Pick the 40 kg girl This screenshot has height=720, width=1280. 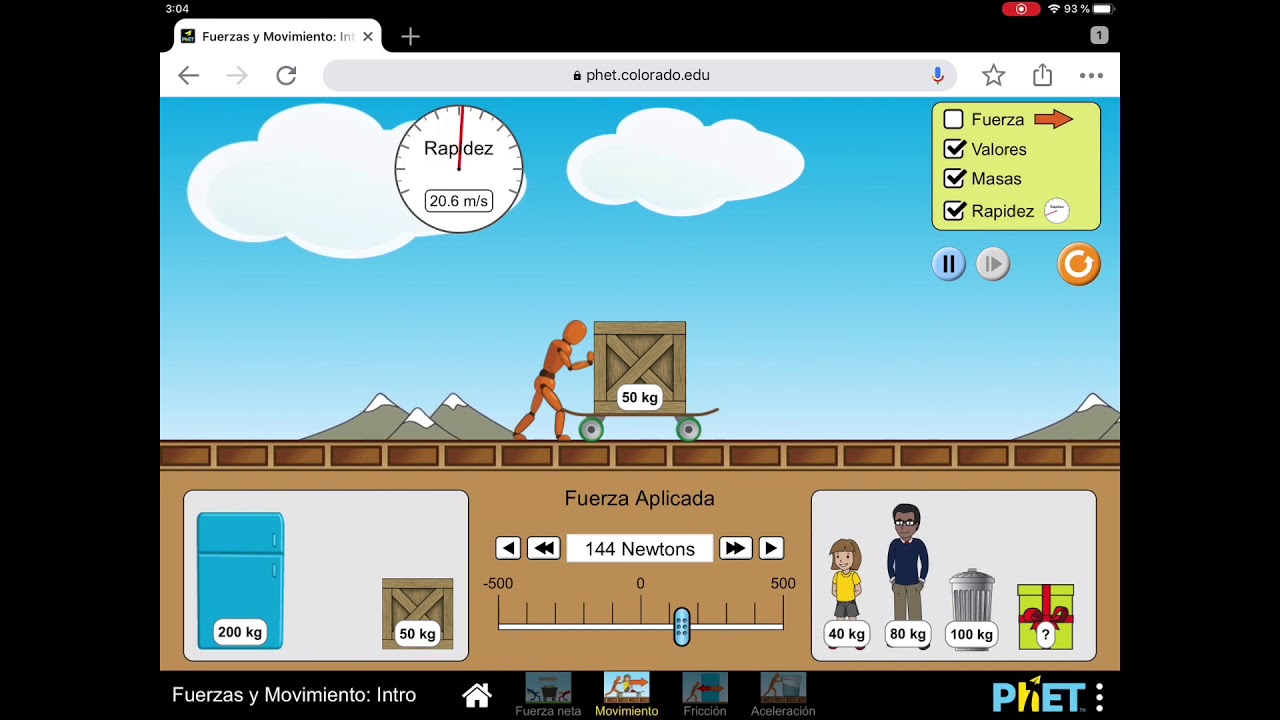(846, 592)
